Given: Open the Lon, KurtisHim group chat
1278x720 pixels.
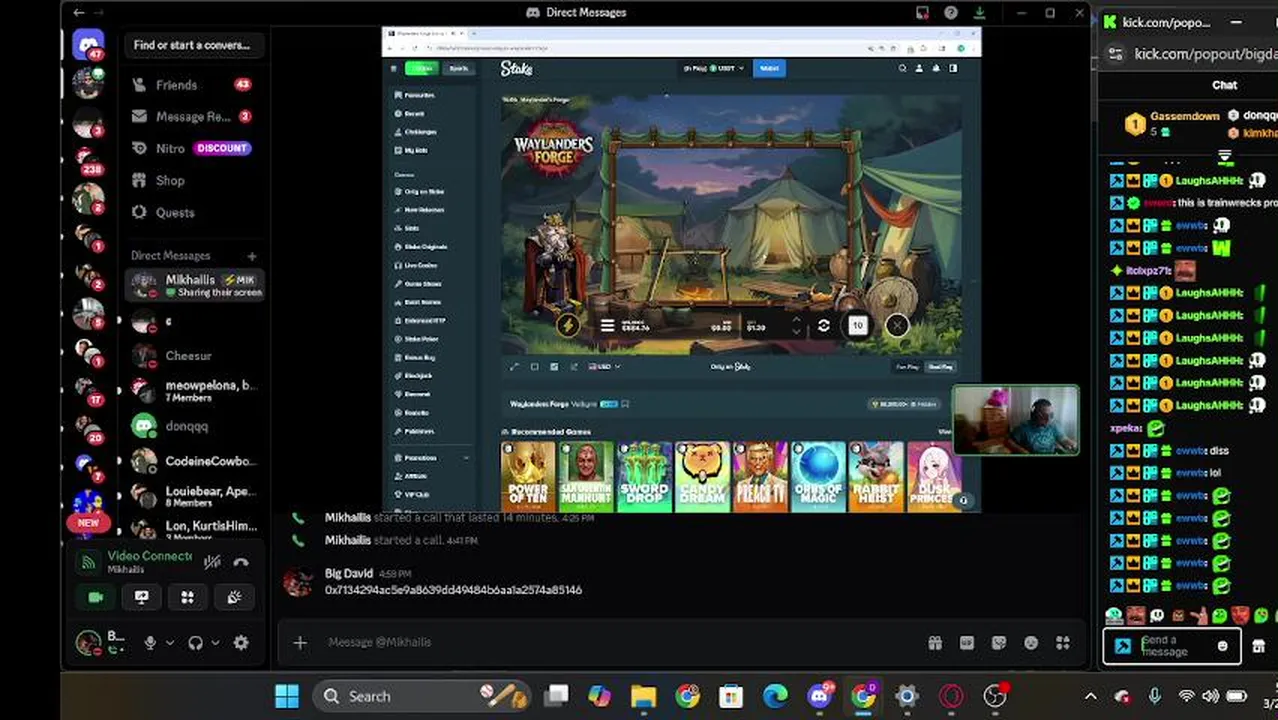Looking at the screenshot, I should (x=194, y=529).
